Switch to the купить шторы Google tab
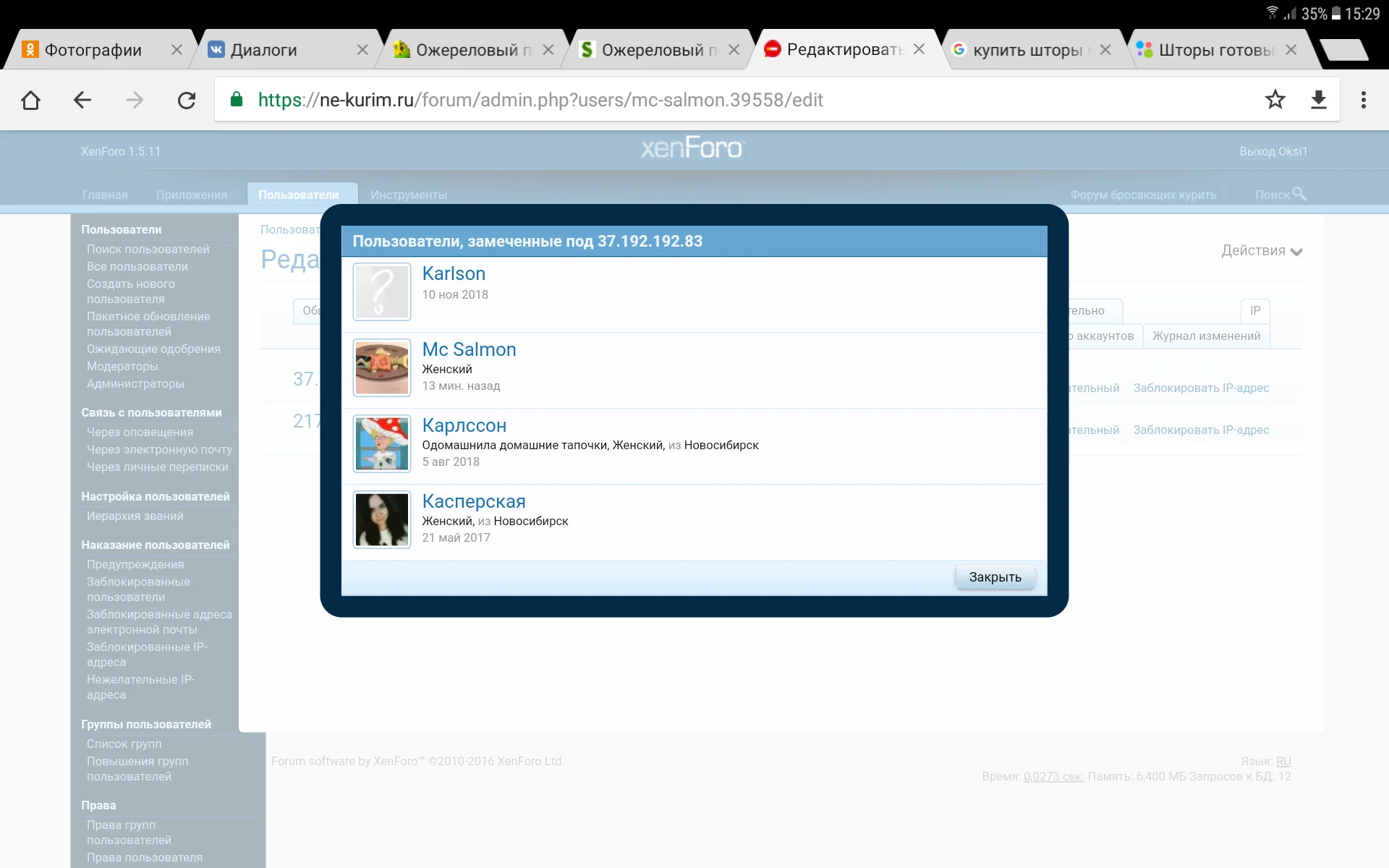Image resolution: width=1389 pixels, height=868 pixels. click(1026, 50)
